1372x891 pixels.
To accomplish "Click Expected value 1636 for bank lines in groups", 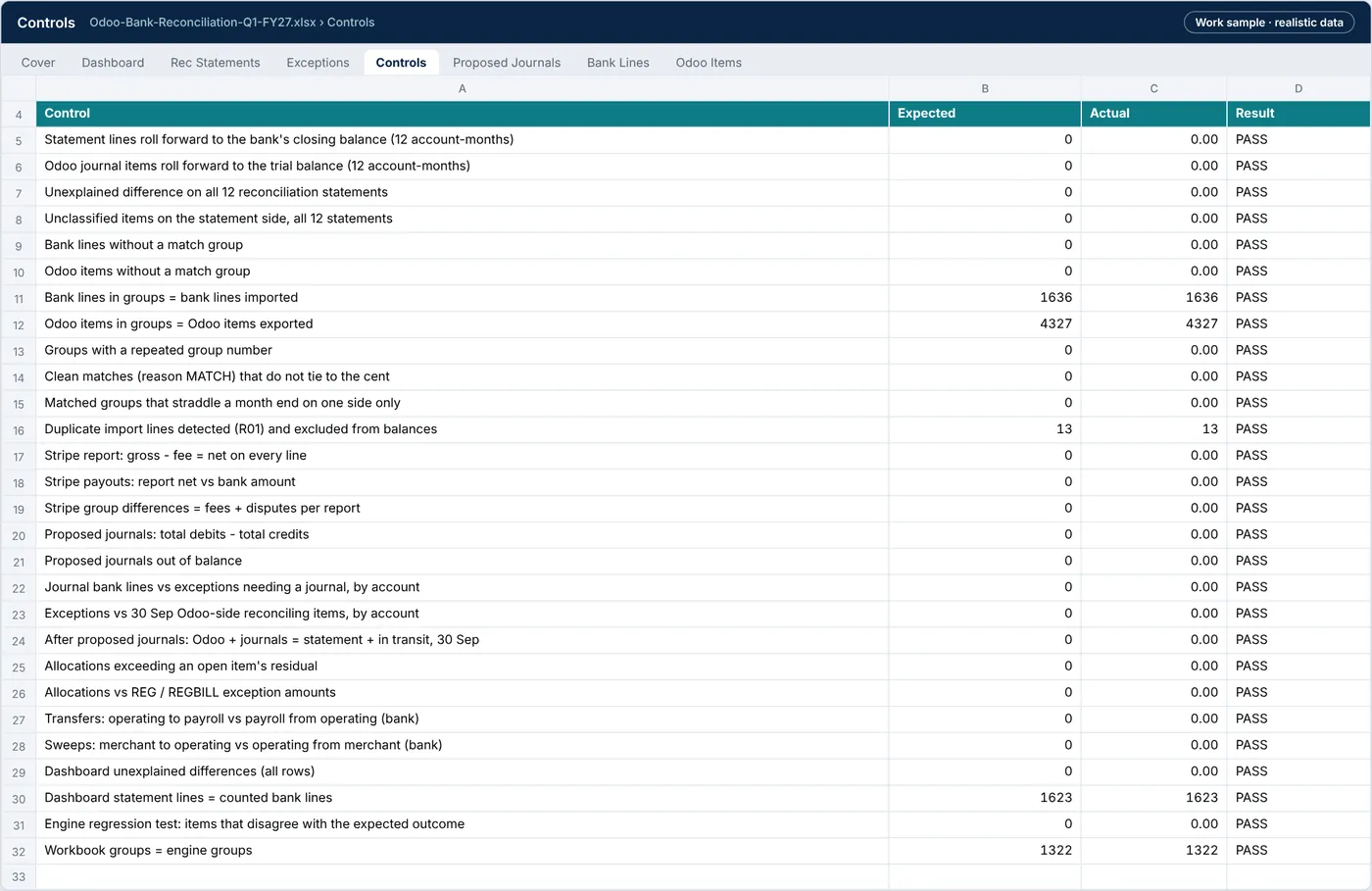I will (985, 298).
